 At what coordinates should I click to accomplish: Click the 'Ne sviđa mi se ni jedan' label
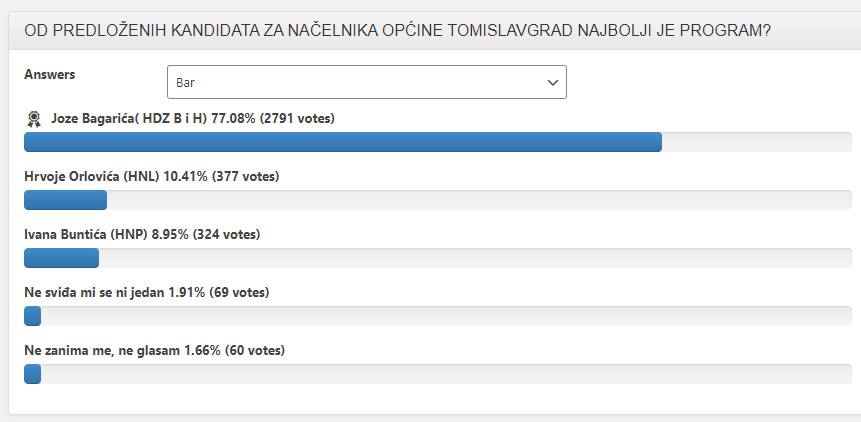[x=94, y=293]
